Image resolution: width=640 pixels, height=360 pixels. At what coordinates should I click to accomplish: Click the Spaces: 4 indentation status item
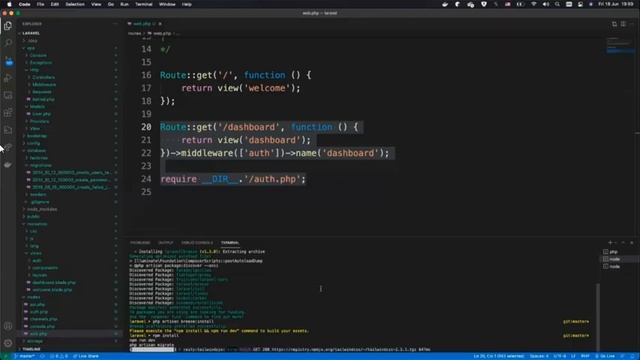coord(539,356)
